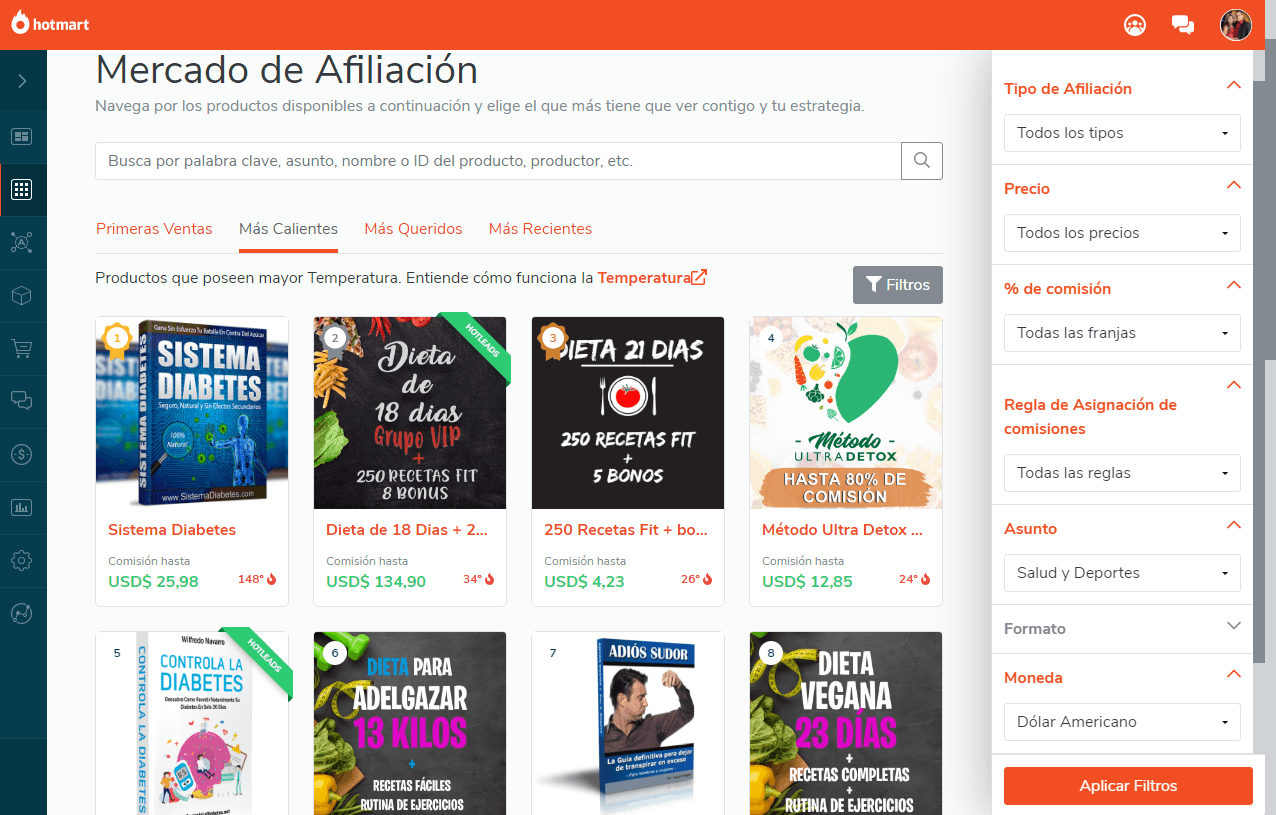Open the dollar sales icon in sidebar

pyautogui.click(x=22, y=454)
